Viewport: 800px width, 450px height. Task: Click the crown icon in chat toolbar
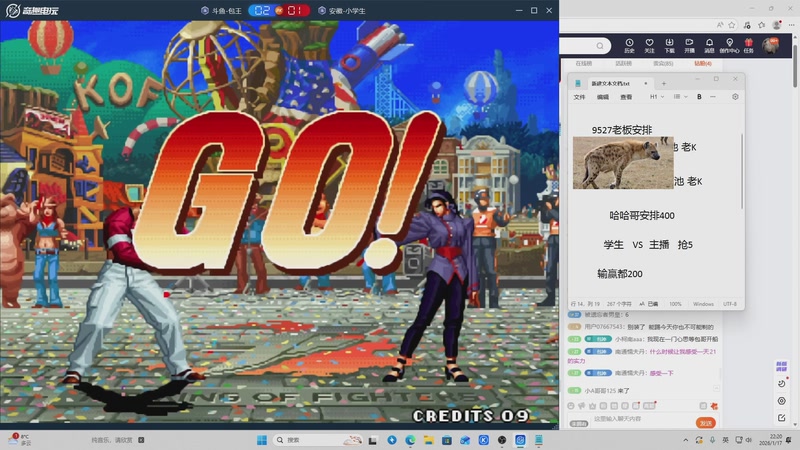(x=592, y=406)
